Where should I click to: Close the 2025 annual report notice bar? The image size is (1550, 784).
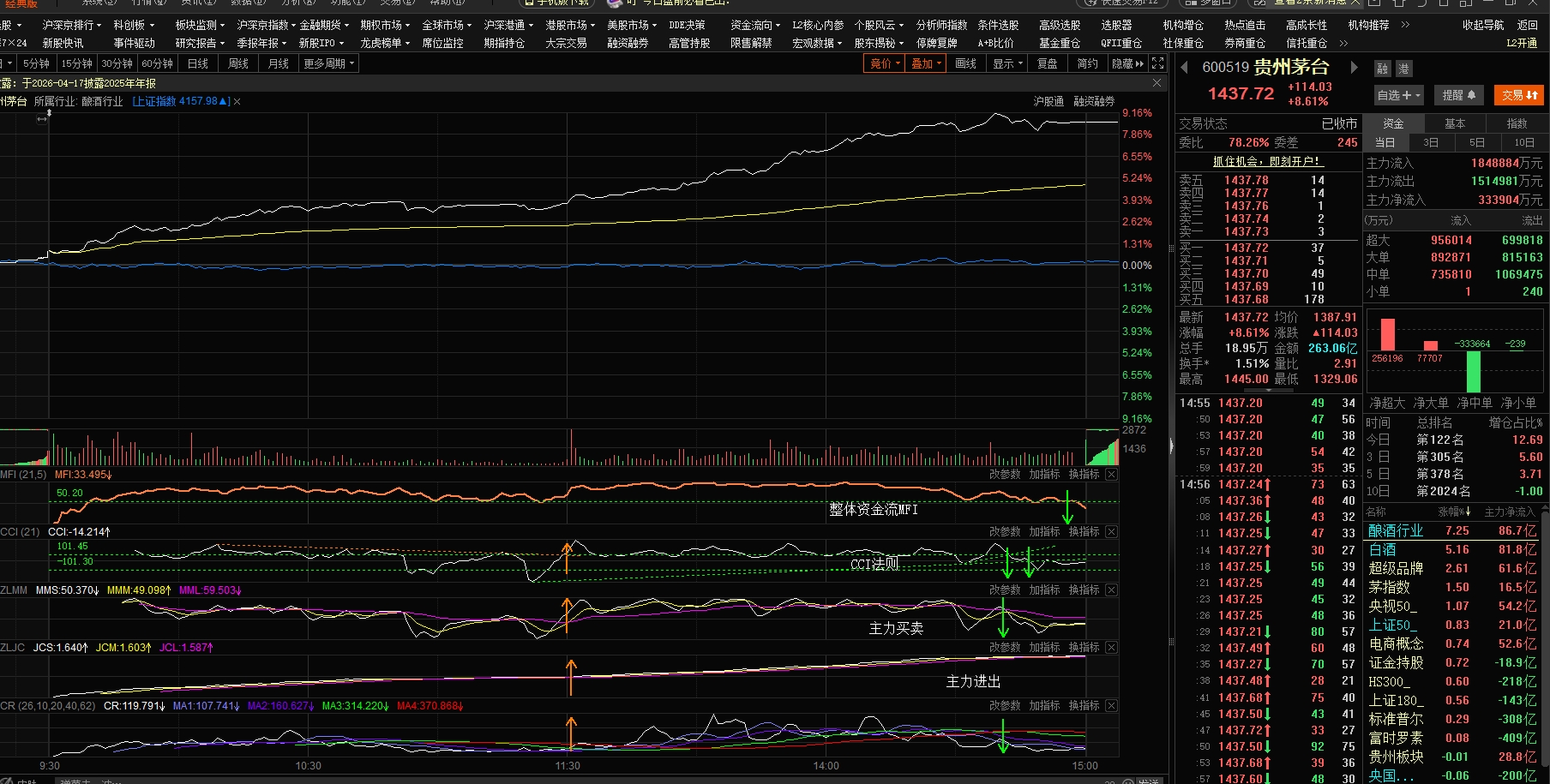tap(1156, 83)
